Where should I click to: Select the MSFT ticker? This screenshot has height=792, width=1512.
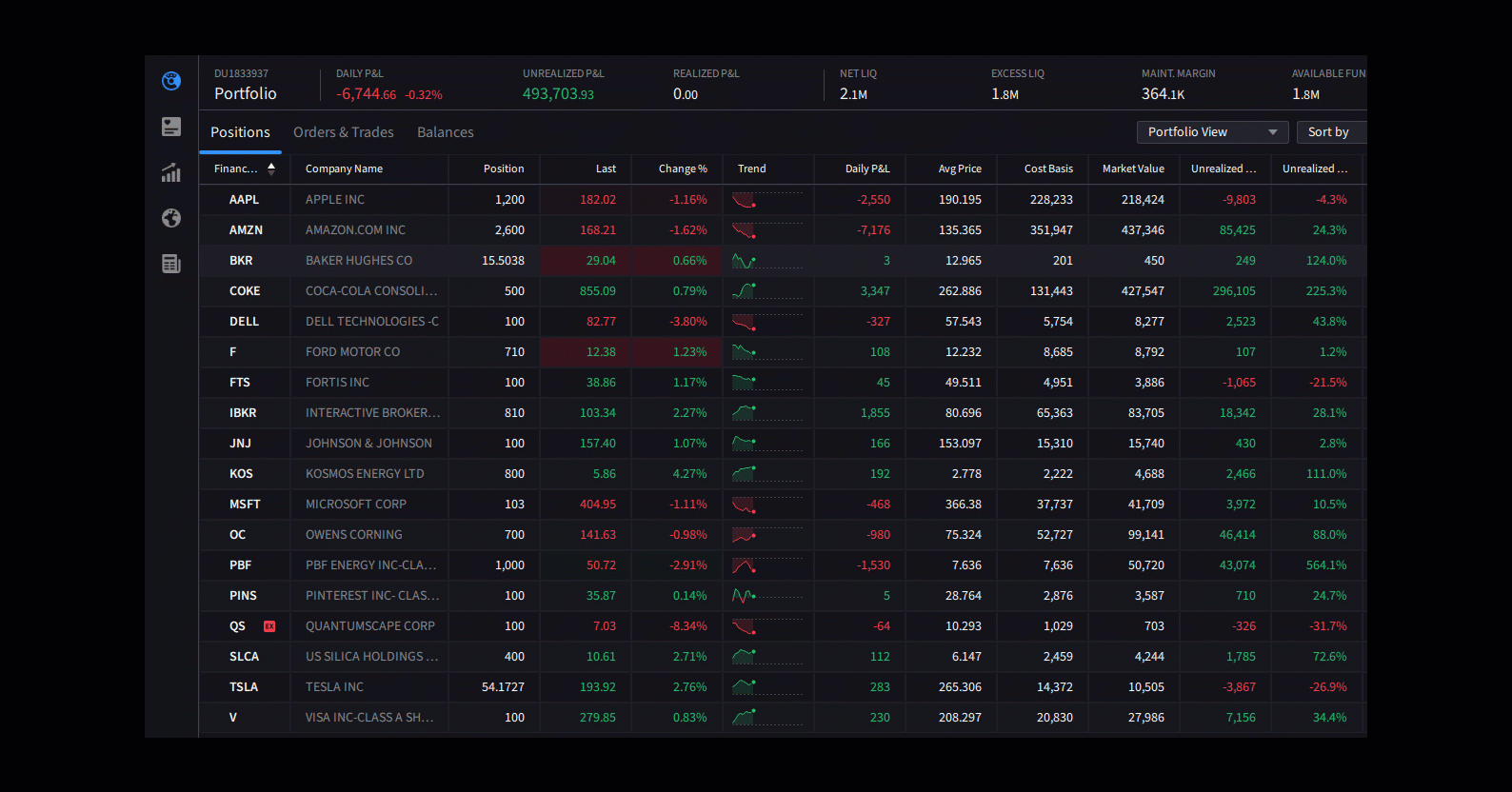(245, 505)
